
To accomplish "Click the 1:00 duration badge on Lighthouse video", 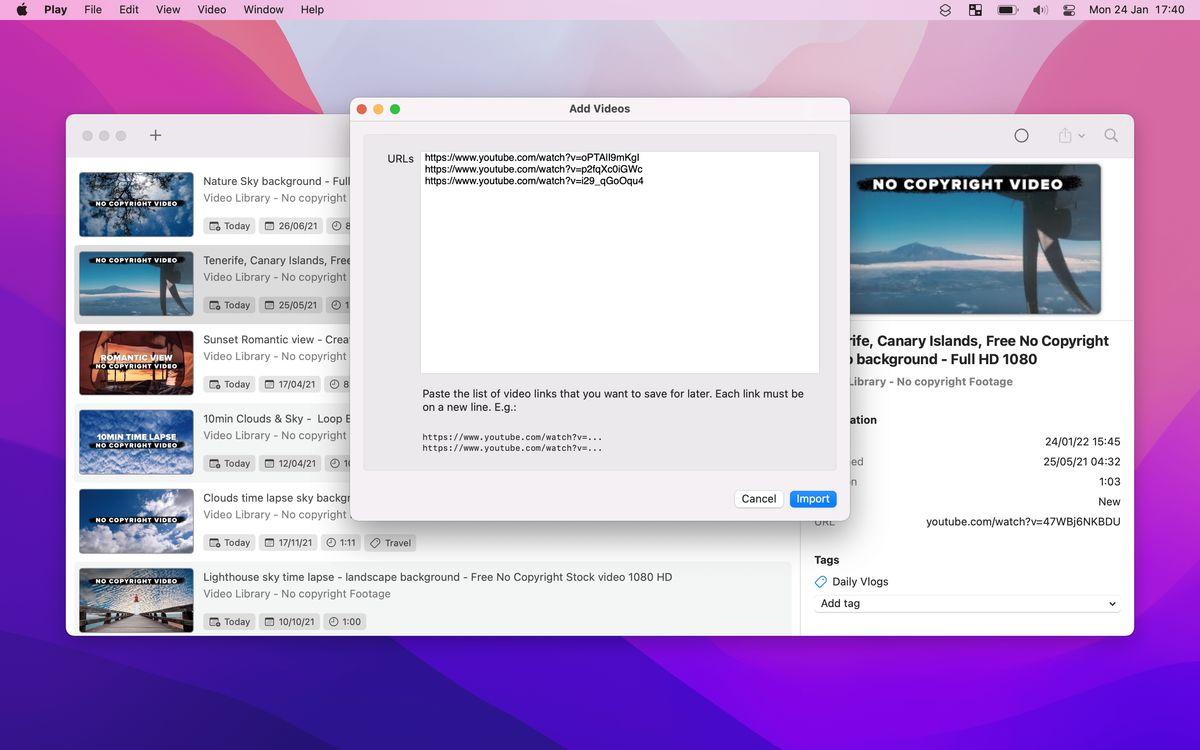I will 344,622.
